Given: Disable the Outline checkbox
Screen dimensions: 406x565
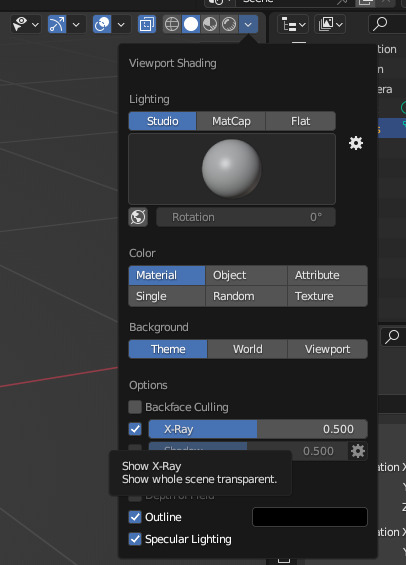Looking at the screenshot, I should 135,517.
